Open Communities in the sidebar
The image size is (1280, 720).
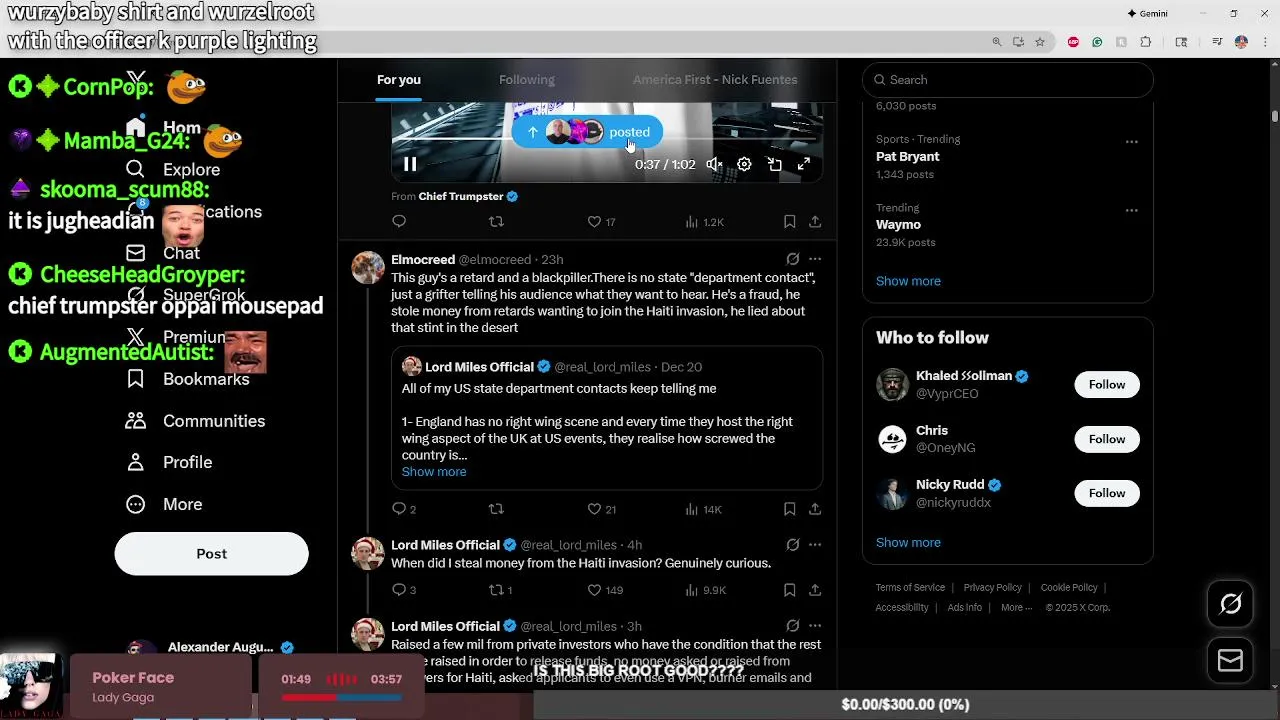tap(195, 421)
